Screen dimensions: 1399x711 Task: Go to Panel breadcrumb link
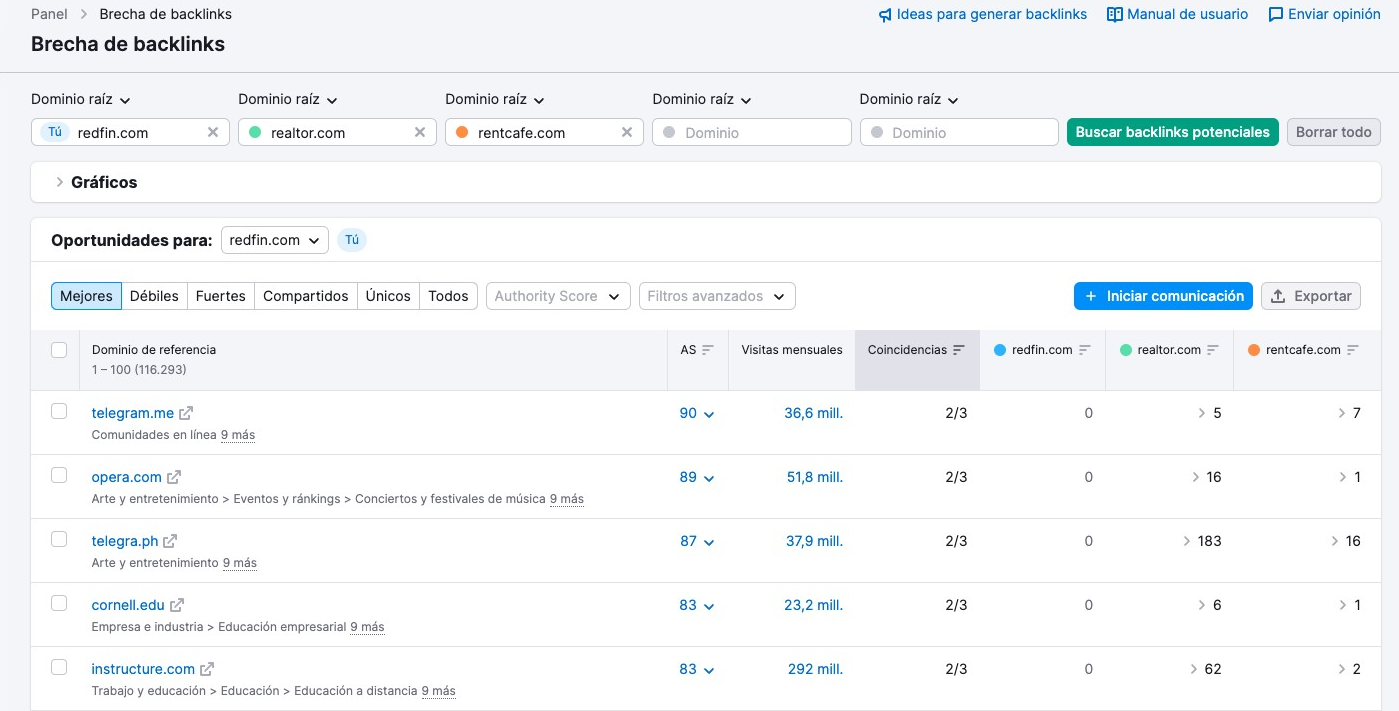tap(50, 15)
